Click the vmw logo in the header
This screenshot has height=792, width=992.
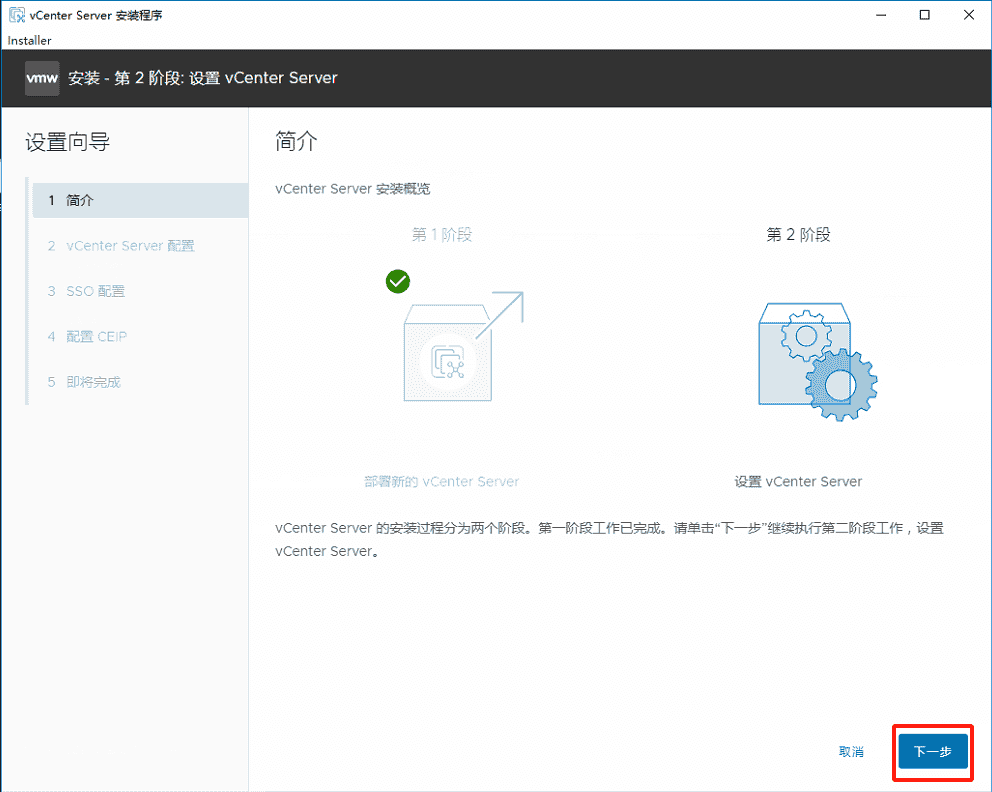pos(41,77)
